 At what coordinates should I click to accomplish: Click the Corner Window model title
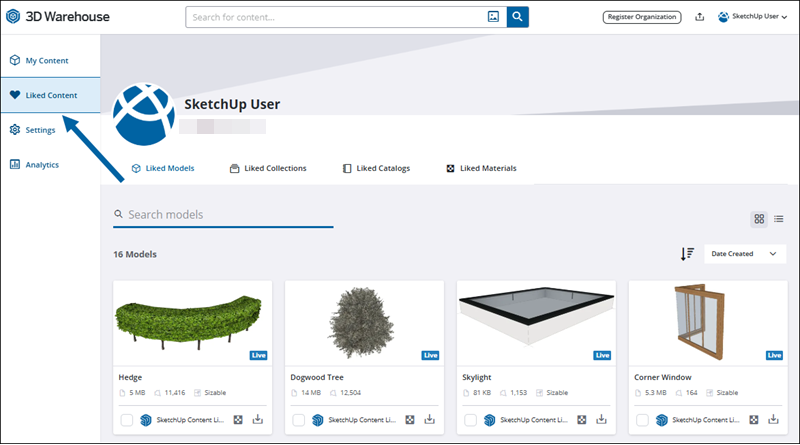tap(663, 377)
